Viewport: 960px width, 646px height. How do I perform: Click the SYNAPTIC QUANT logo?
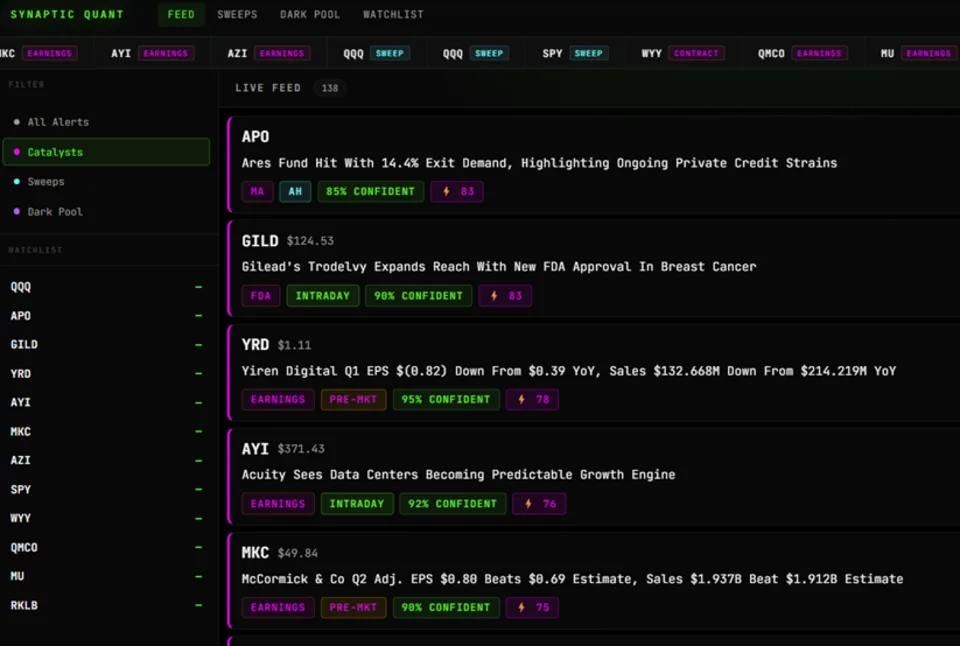point(67,14)
